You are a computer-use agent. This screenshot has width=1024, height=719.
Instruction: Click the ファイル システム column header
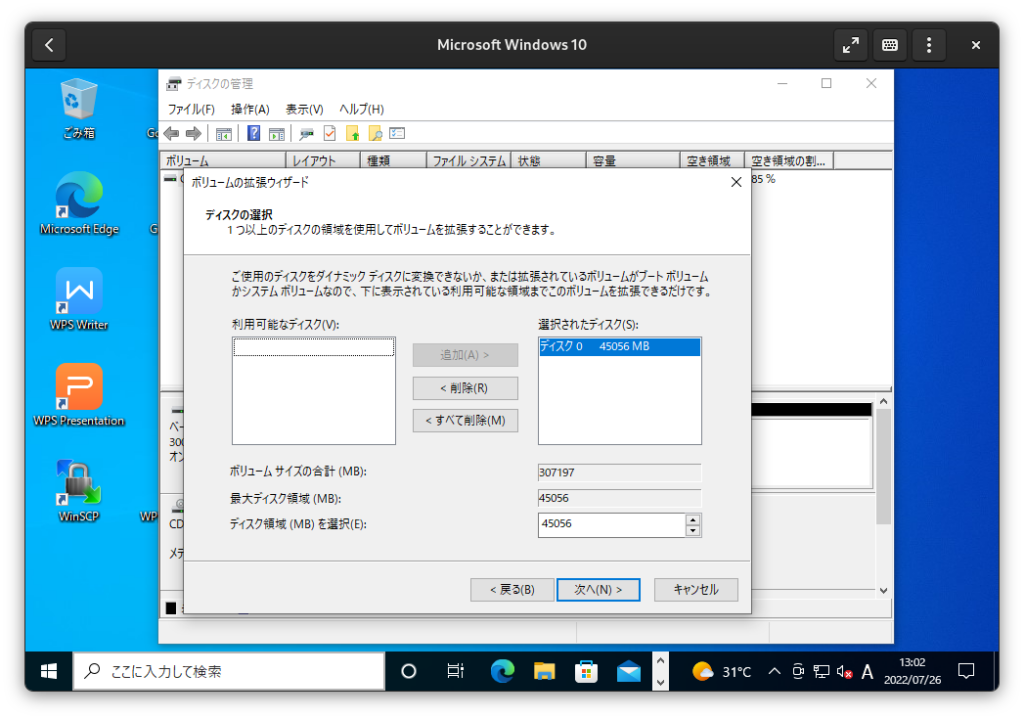coord(469,161)
